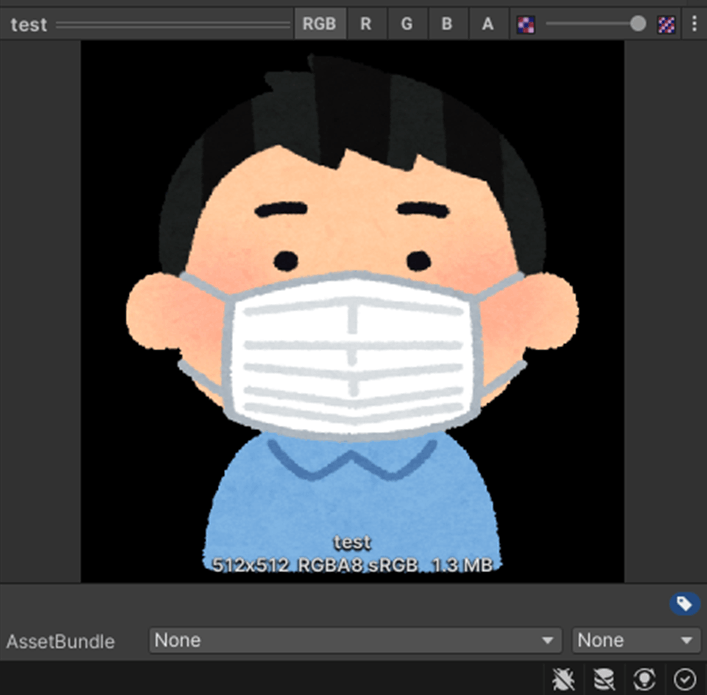Viewport: 707px width, 695px height.
Task: Open the AssetBundle variant dropdown
Action: [636, 640]
